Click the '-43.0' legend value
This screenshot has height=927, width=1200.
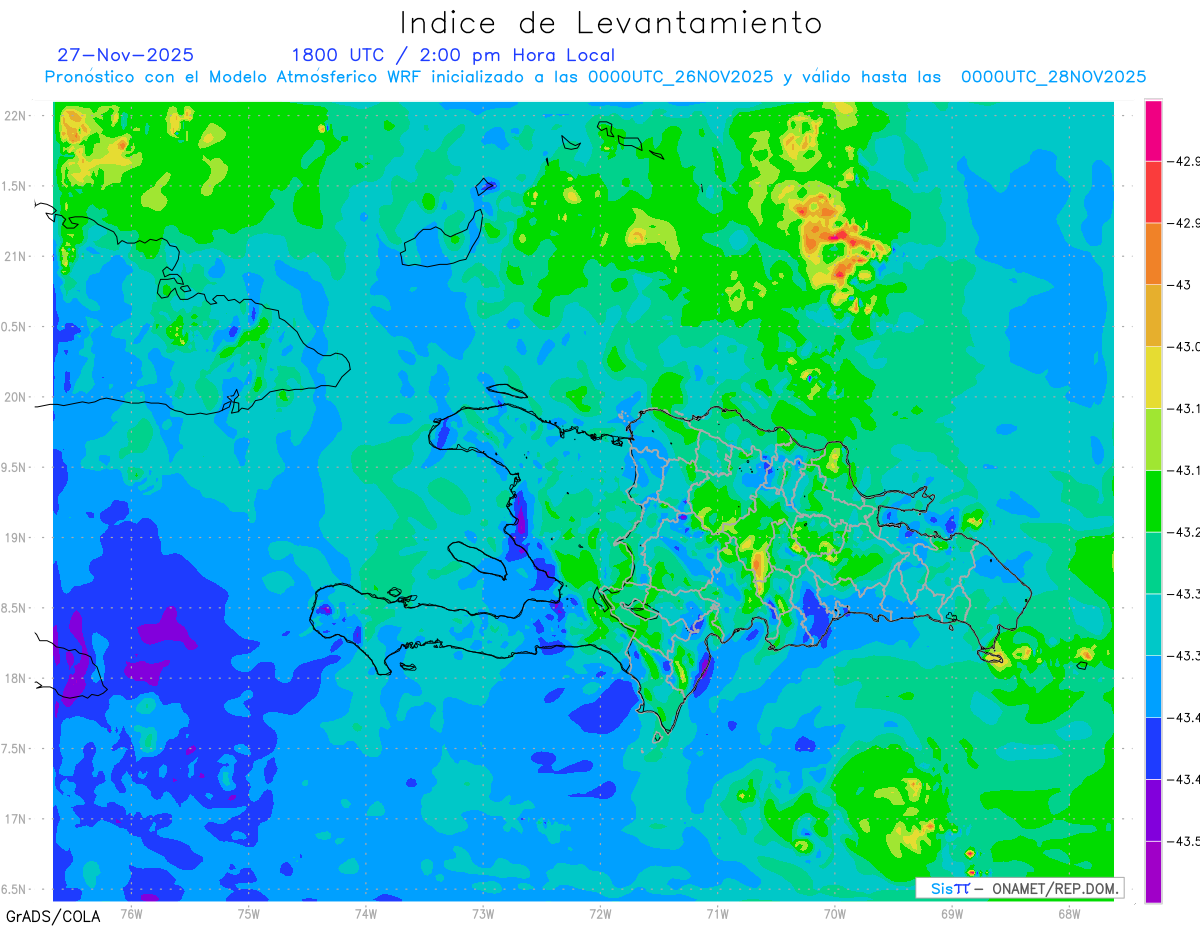coord(1186,347)
